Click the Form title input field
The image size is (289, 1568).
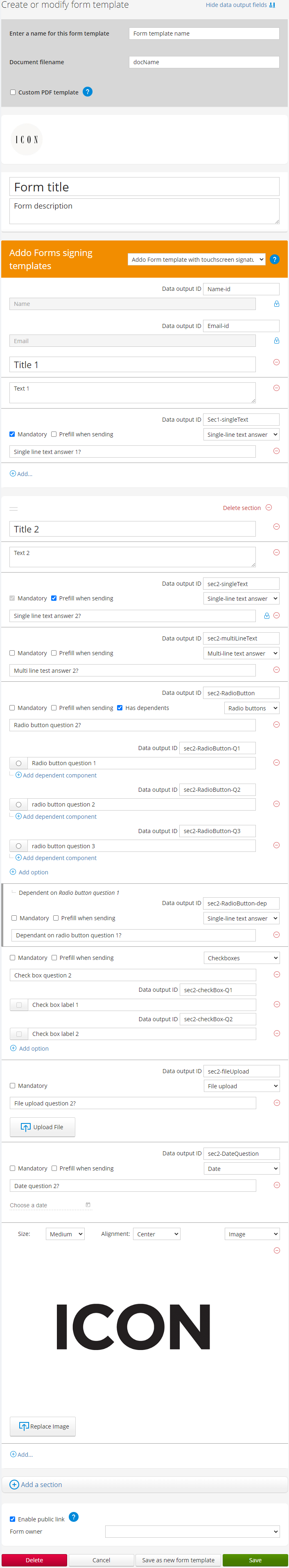coord(144,187)
